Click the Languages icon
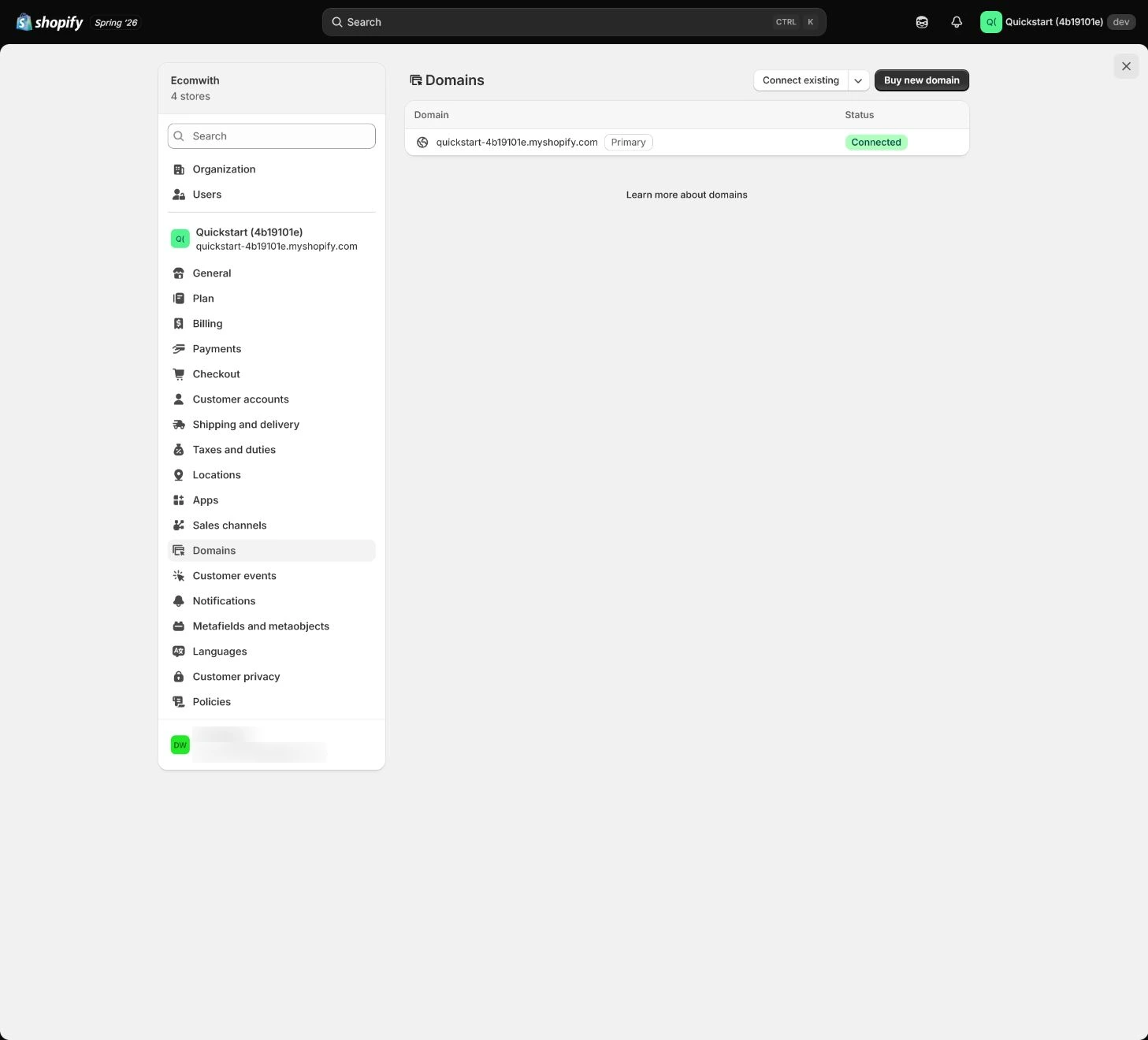The image size is (1148, 1040). [179, 652]
